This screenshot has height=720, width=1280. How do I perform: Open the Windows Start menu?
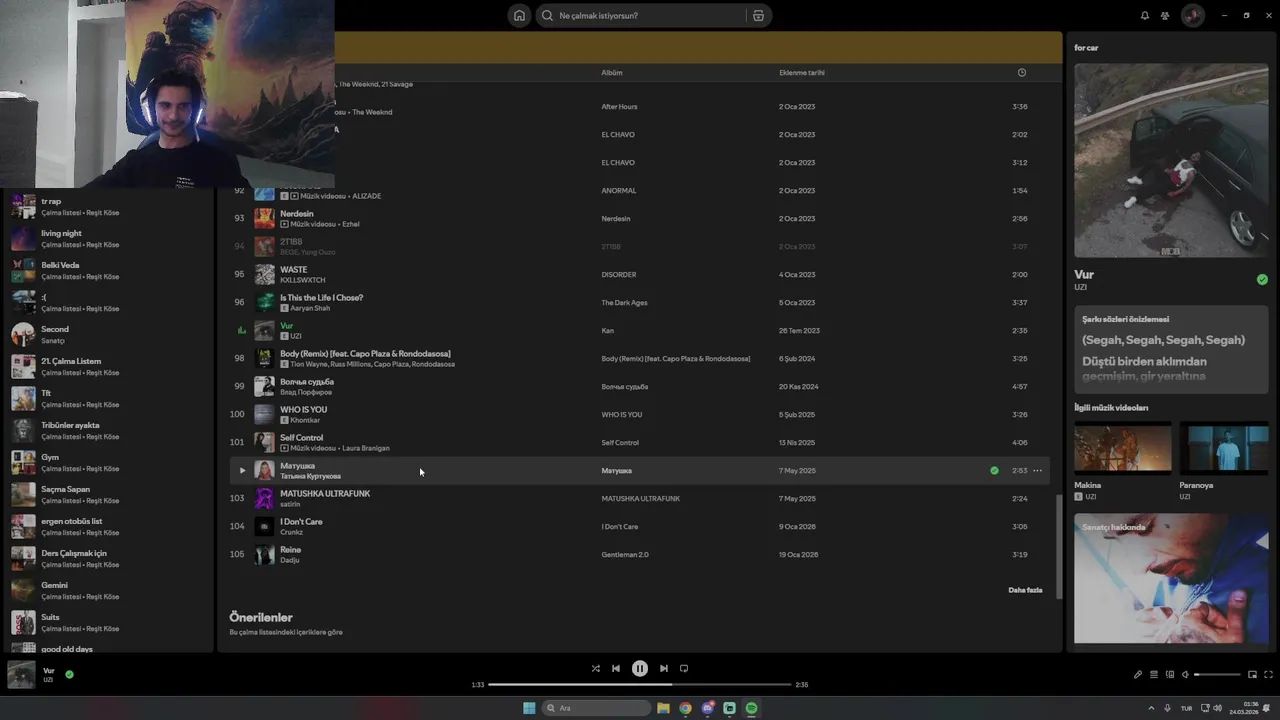529,708
